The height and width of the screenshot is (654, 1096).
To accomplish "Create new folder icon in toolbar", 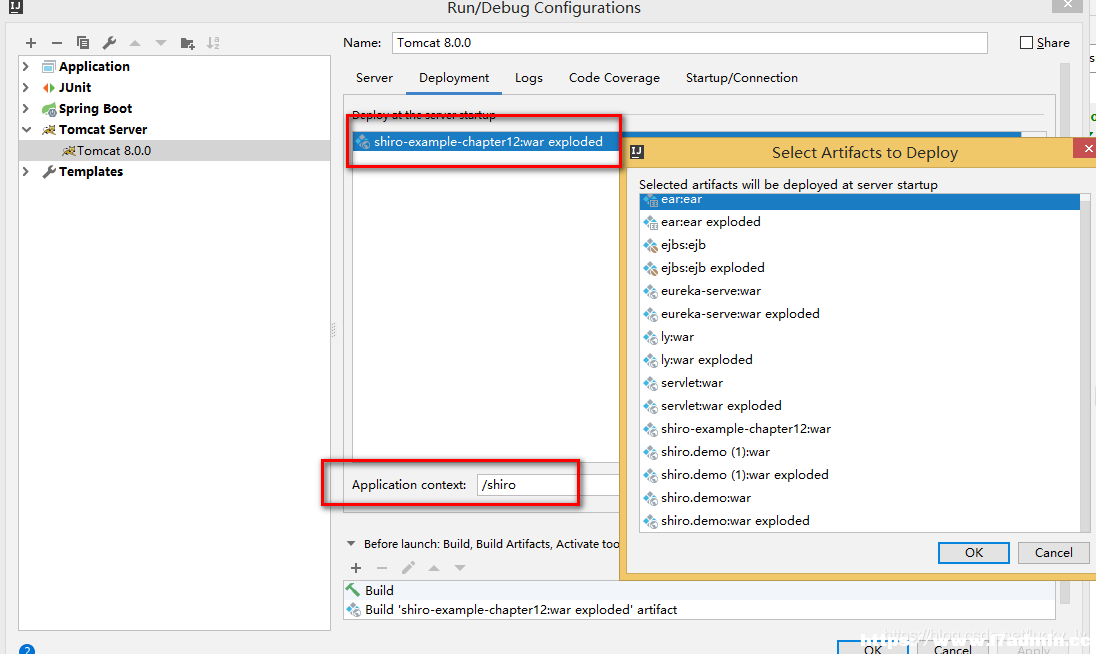I will point(187,43).
